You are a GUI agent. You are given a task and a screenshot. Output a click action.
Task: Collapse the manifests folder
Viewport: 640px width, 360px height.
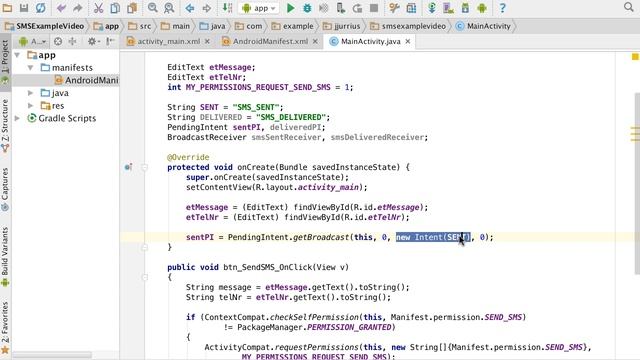(x=31, y=67)
